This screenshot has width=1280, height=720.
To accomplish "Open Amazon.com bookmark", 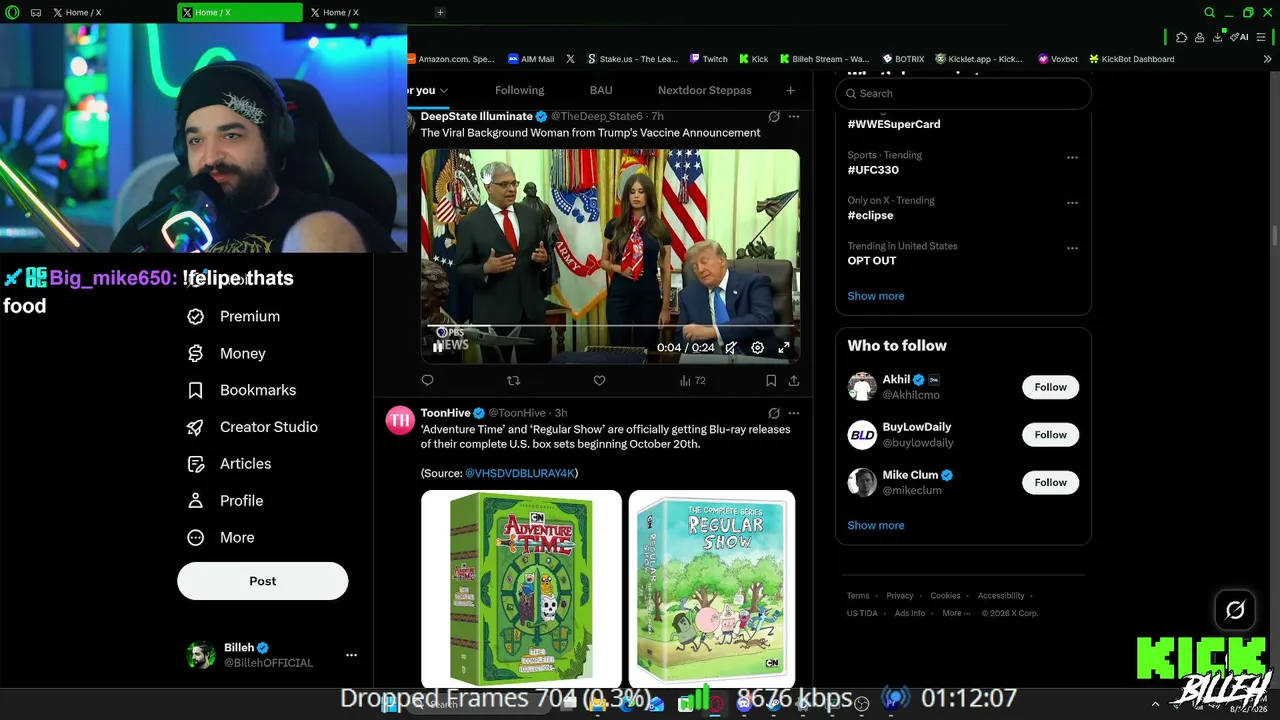I will tap(450, 59).
